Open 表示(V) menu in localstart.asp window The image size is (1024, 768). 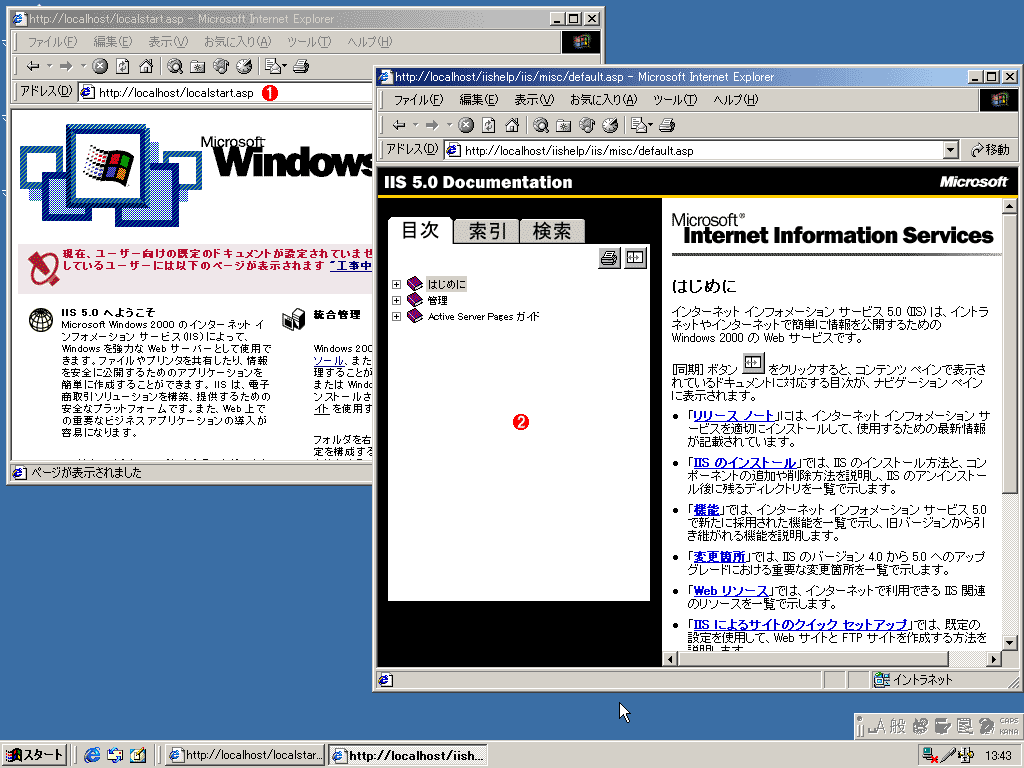(168, 42)
